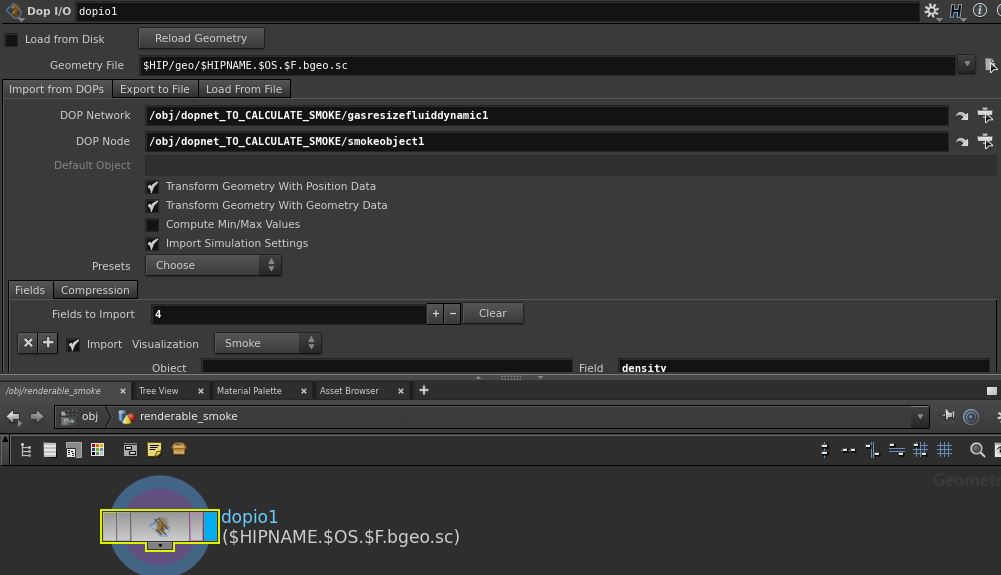This screenshot has height=575, width=1001.
Task: Delete the density field entry with X
Action: pyautogui.click(x=28, y=343)
